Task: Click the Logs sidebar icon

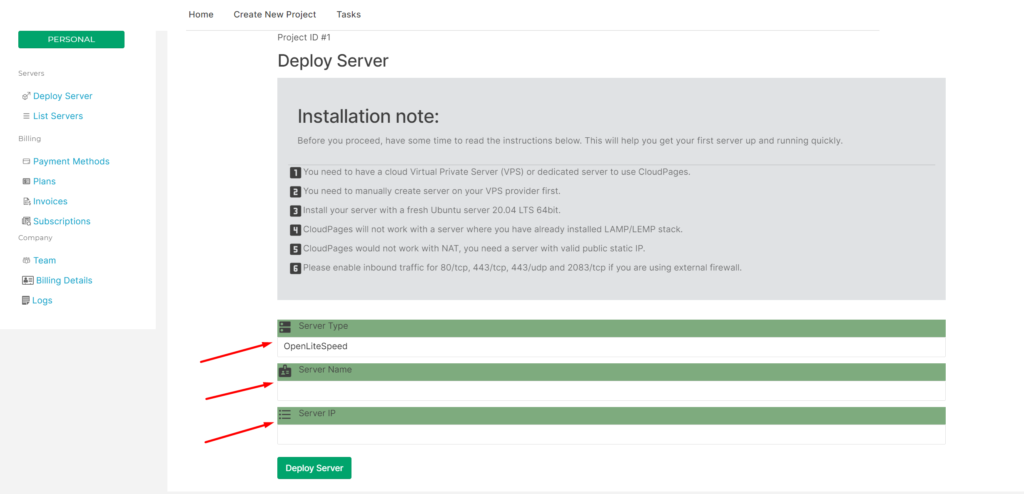Action: 26,301
